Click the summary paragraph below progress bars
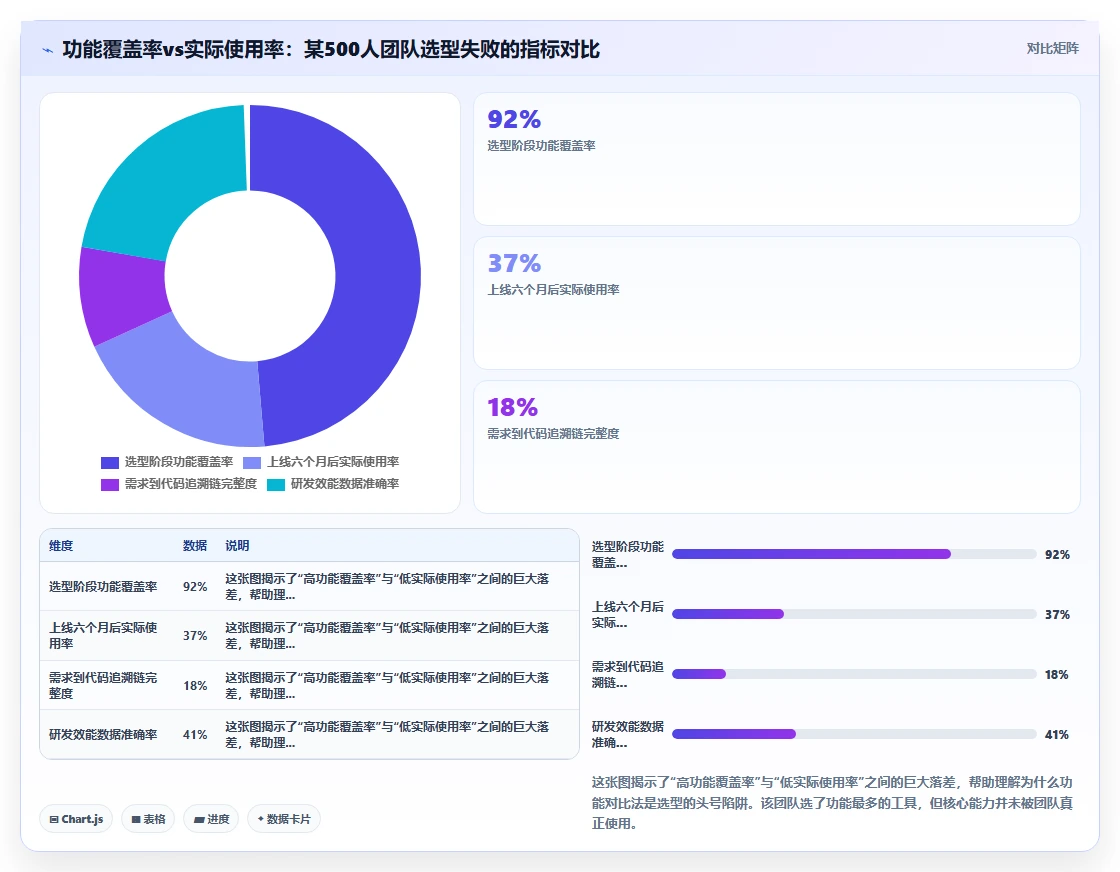The height and width of the screenshot is (872, 1120). pos(832,803)
